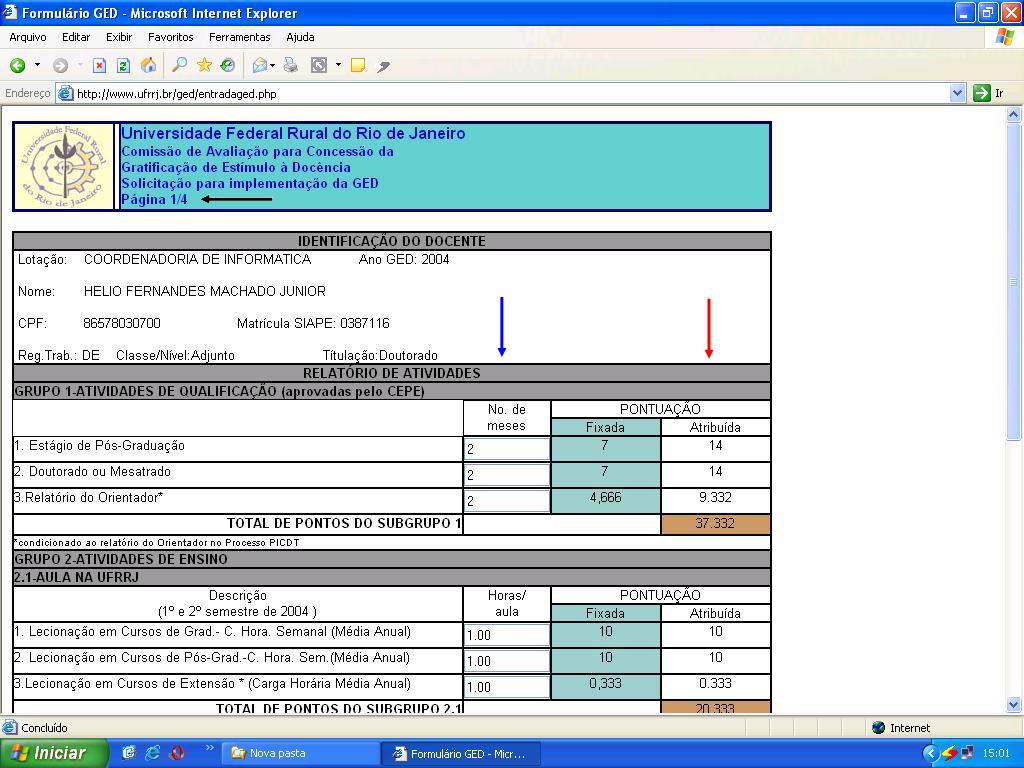Open the Ajuda menu
1024x768 pixels.
pos(300,37)
